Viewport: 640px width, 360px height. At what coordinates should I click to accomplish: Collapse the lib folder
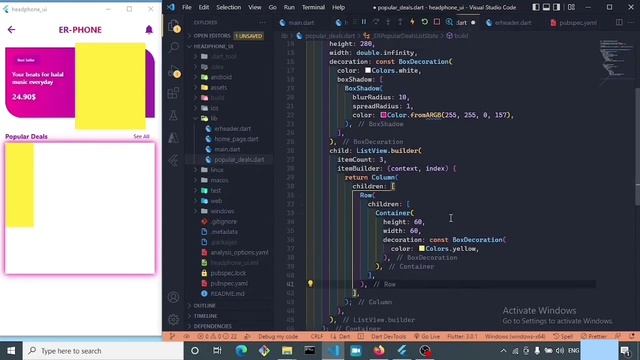pyautogui.click(x=214, y=118)
